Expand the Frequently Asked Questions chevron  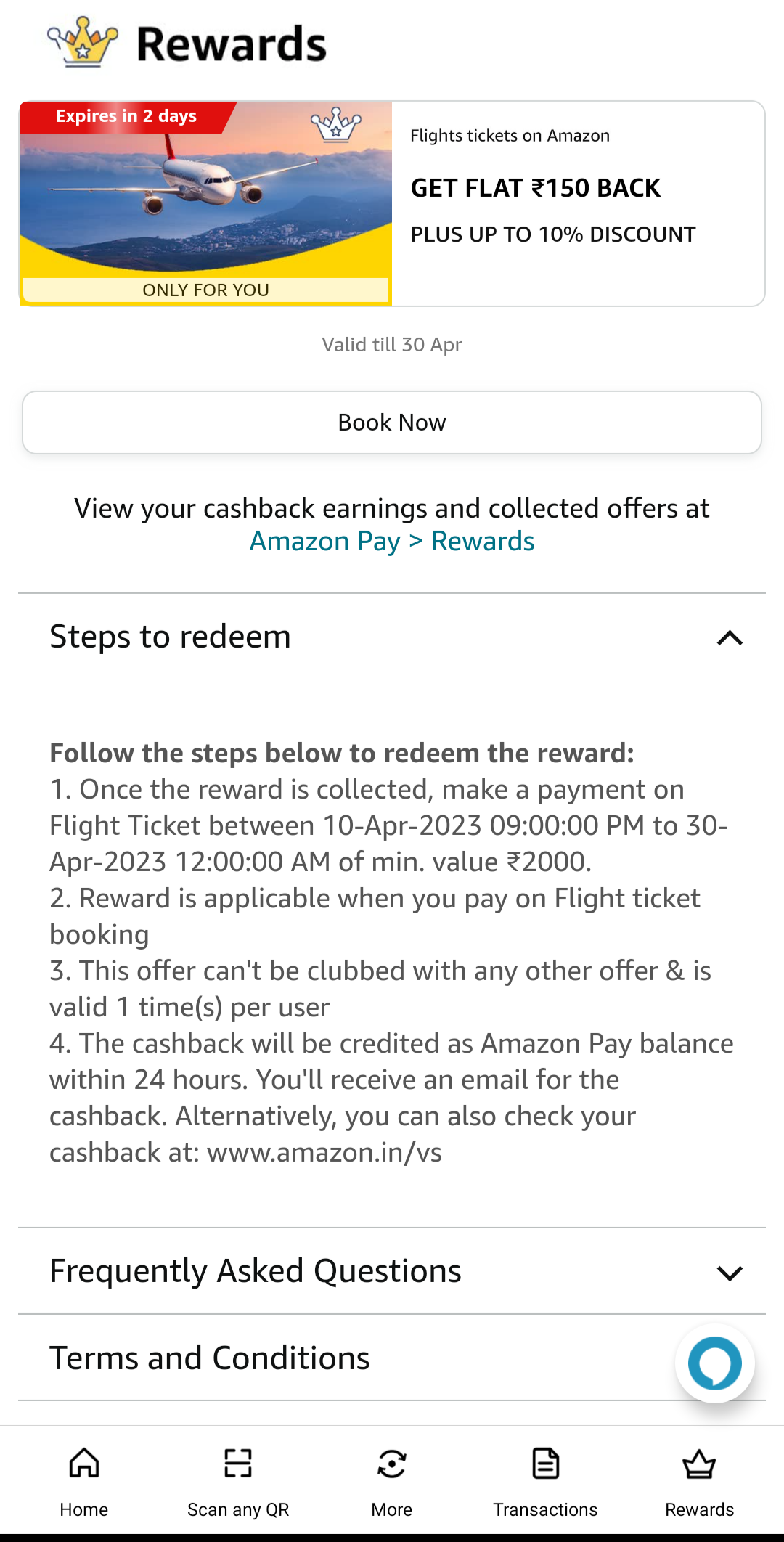pyautogui.click(x=730, y=1273)
